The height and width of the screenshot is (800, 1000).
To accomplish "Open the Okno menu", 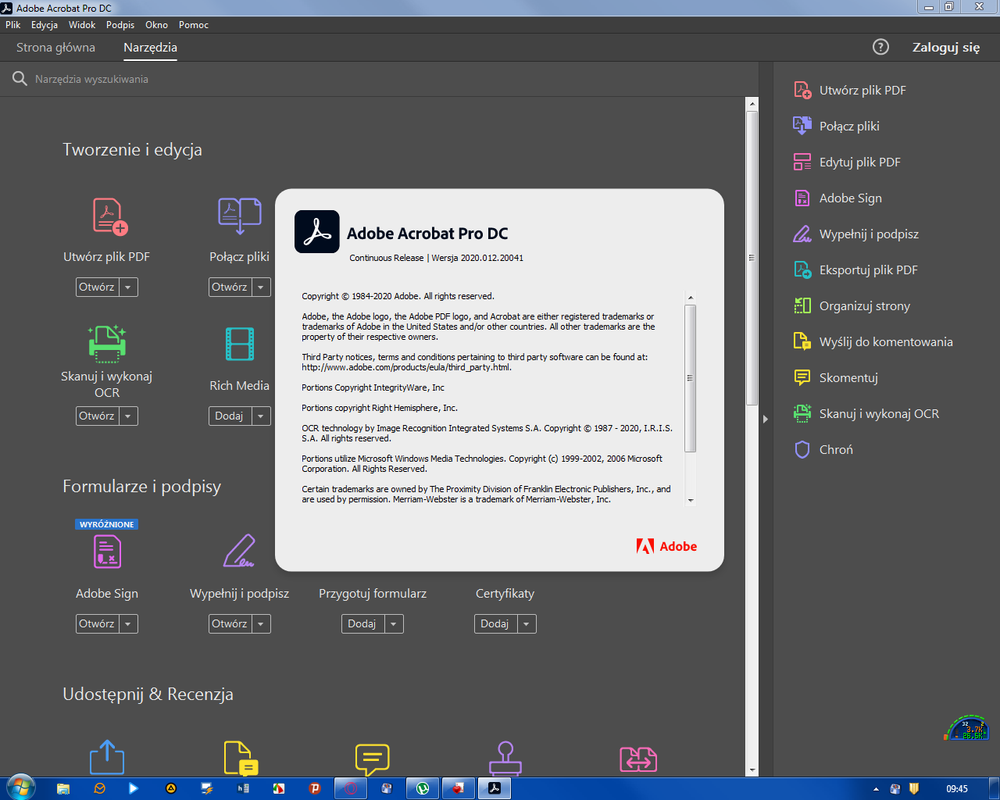I will [156, 25].
